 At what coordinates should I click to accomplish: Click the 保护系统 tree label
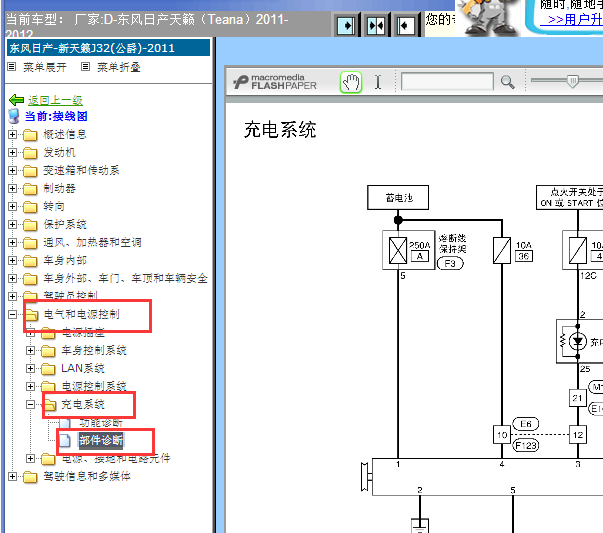click(x=65, y=225)
